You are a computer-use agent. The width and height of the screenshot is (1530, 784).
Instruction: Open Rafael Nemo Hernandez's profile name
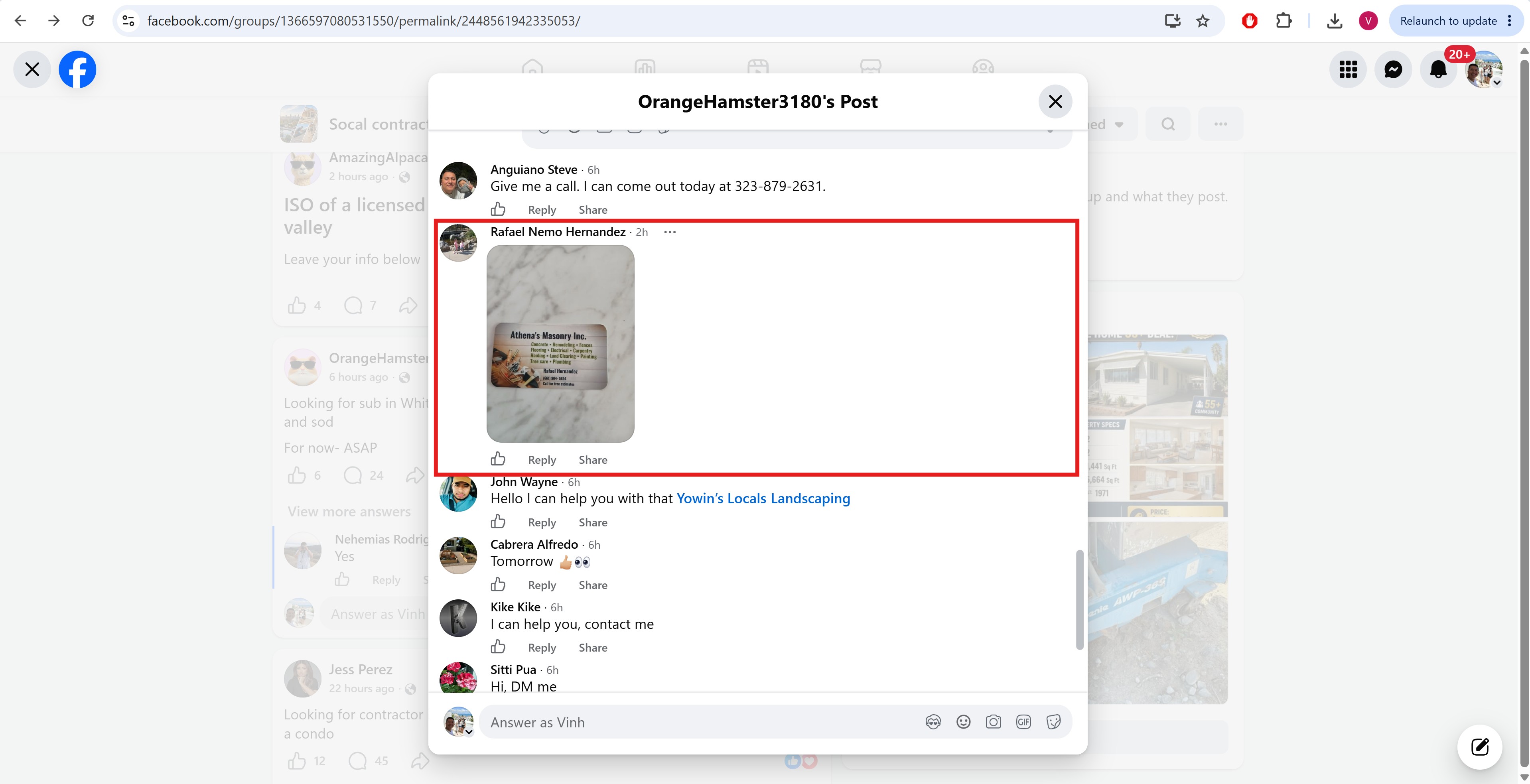click(x=558, y=232)
